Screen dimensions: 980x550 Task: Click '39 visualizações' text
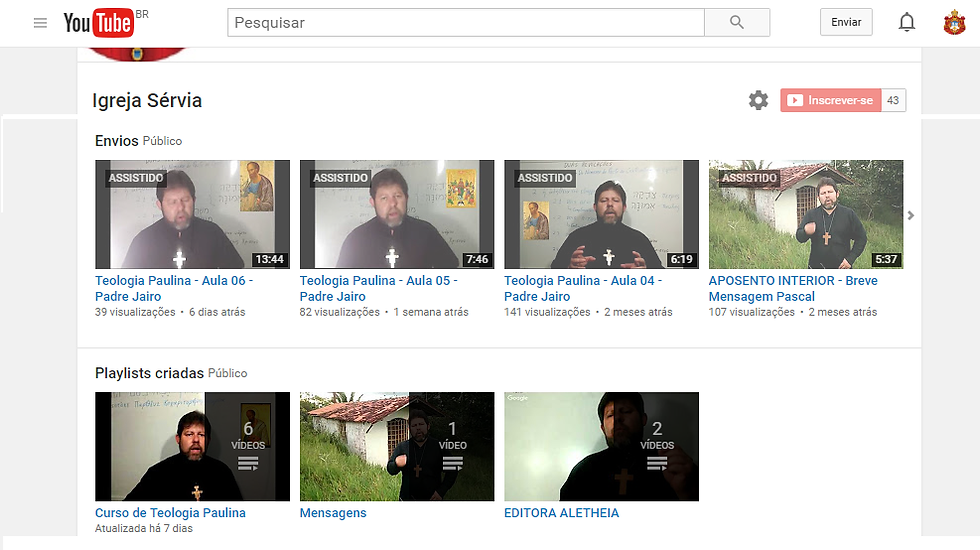pyautogui.click(x=135, y=312)
